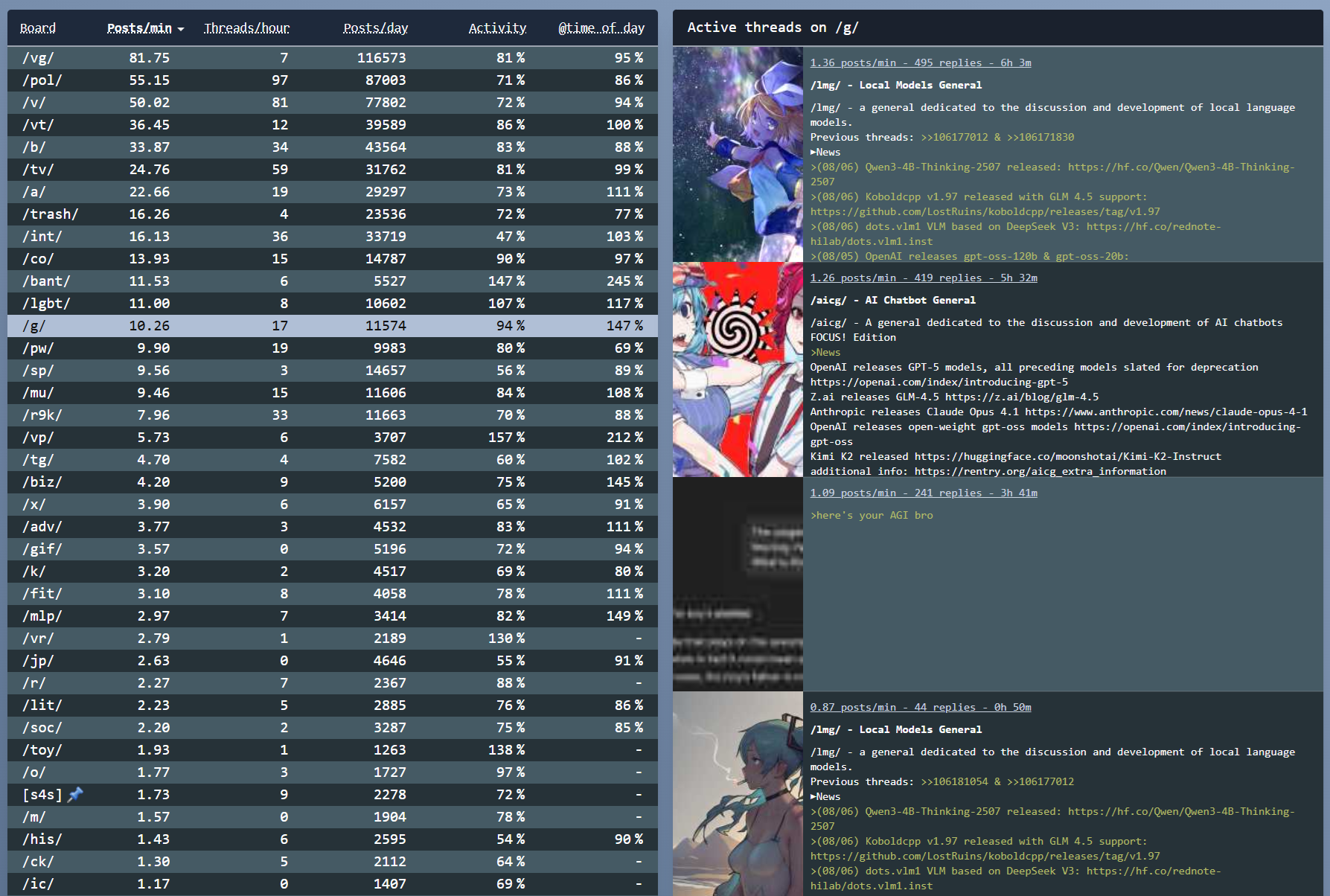
Task: Sort table by @time of day header
Action: tap(601, 28)
